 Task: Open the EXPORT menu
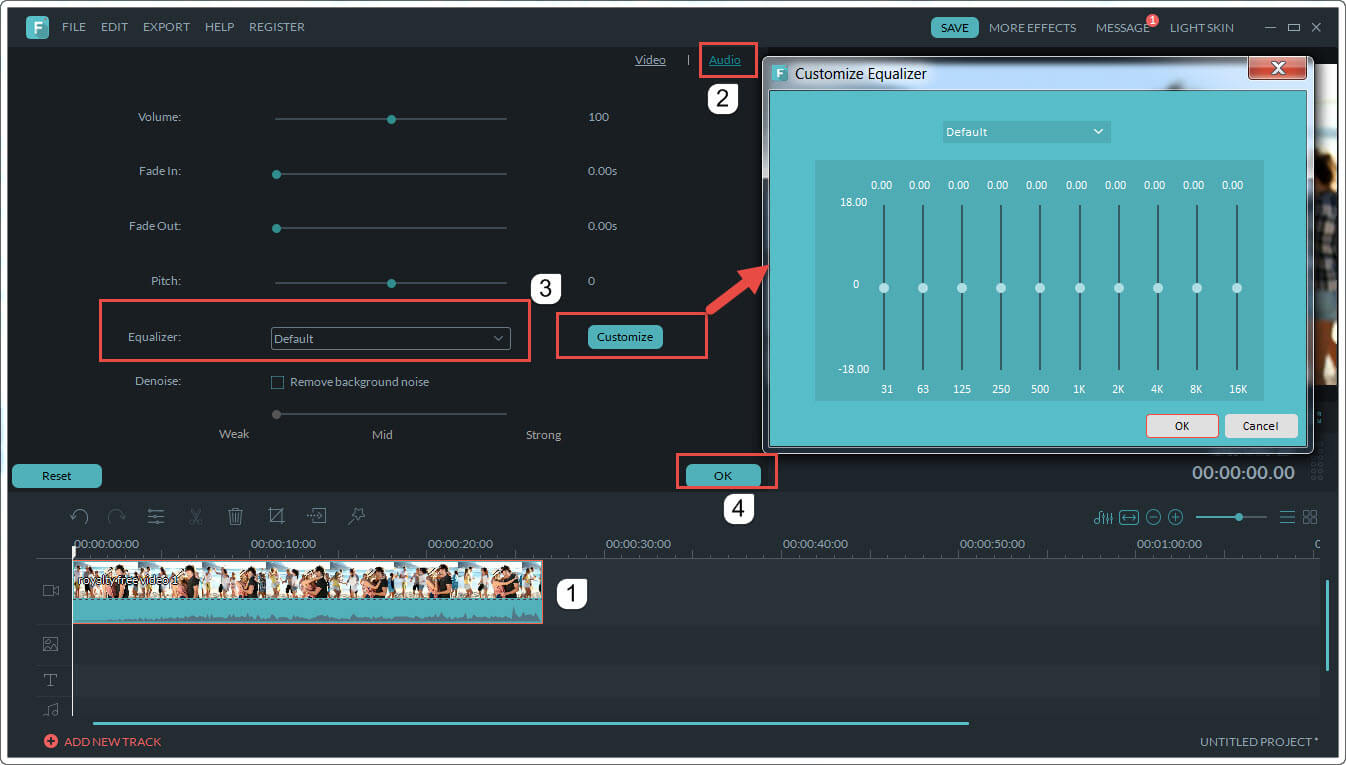coord(166,27)
